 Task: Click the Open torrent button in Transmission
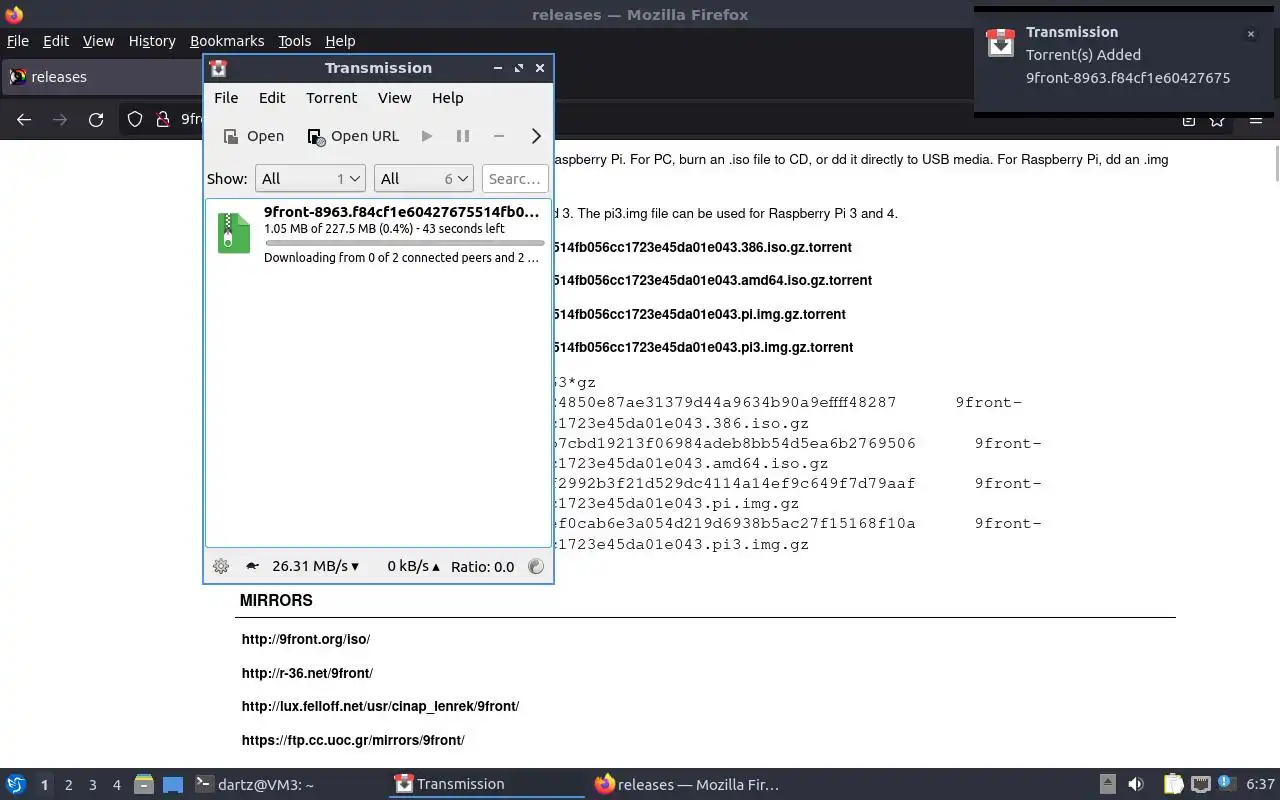(x=253, y=136)
